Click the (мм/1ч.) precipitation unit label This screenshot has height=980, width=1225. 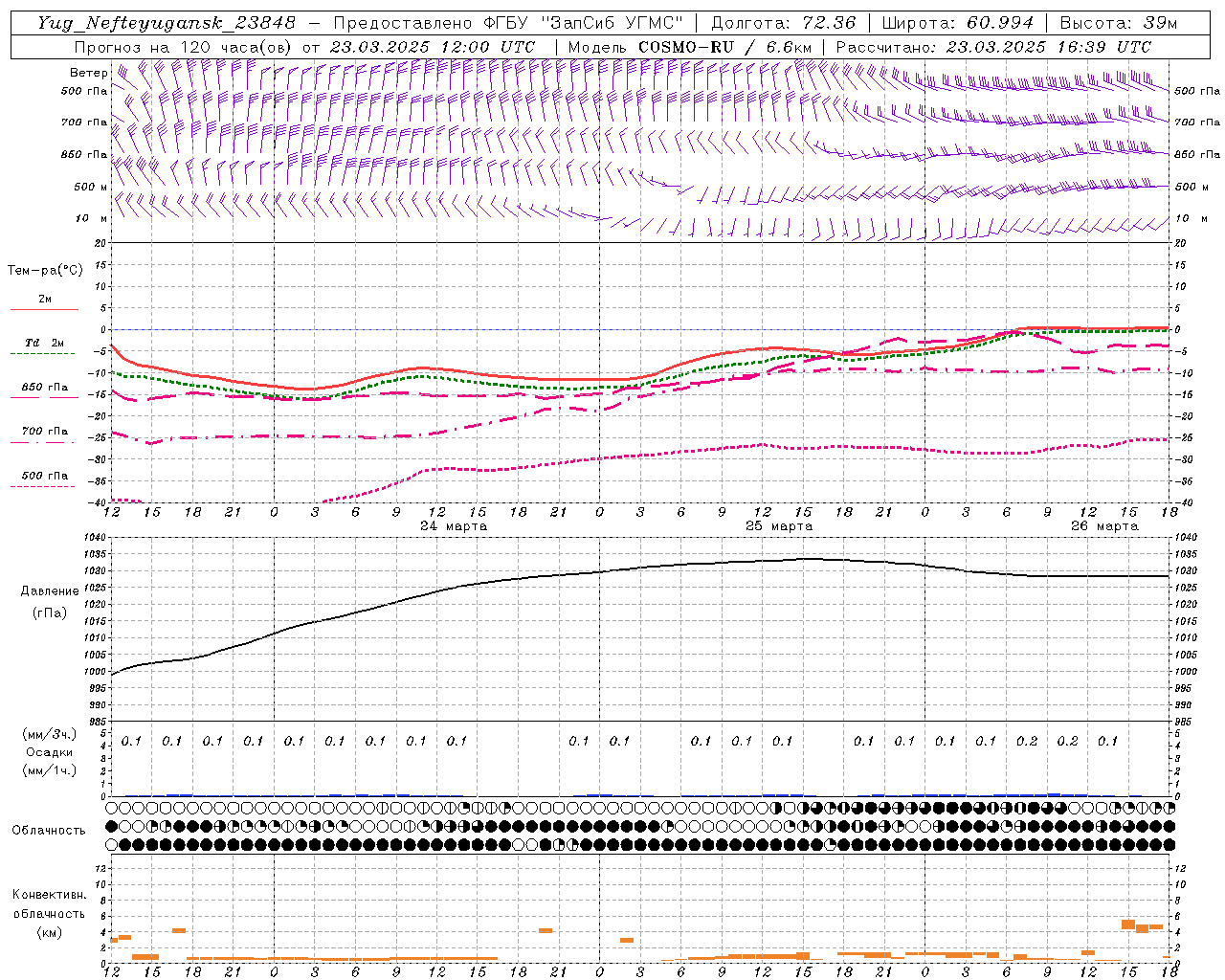coord(50,770)
